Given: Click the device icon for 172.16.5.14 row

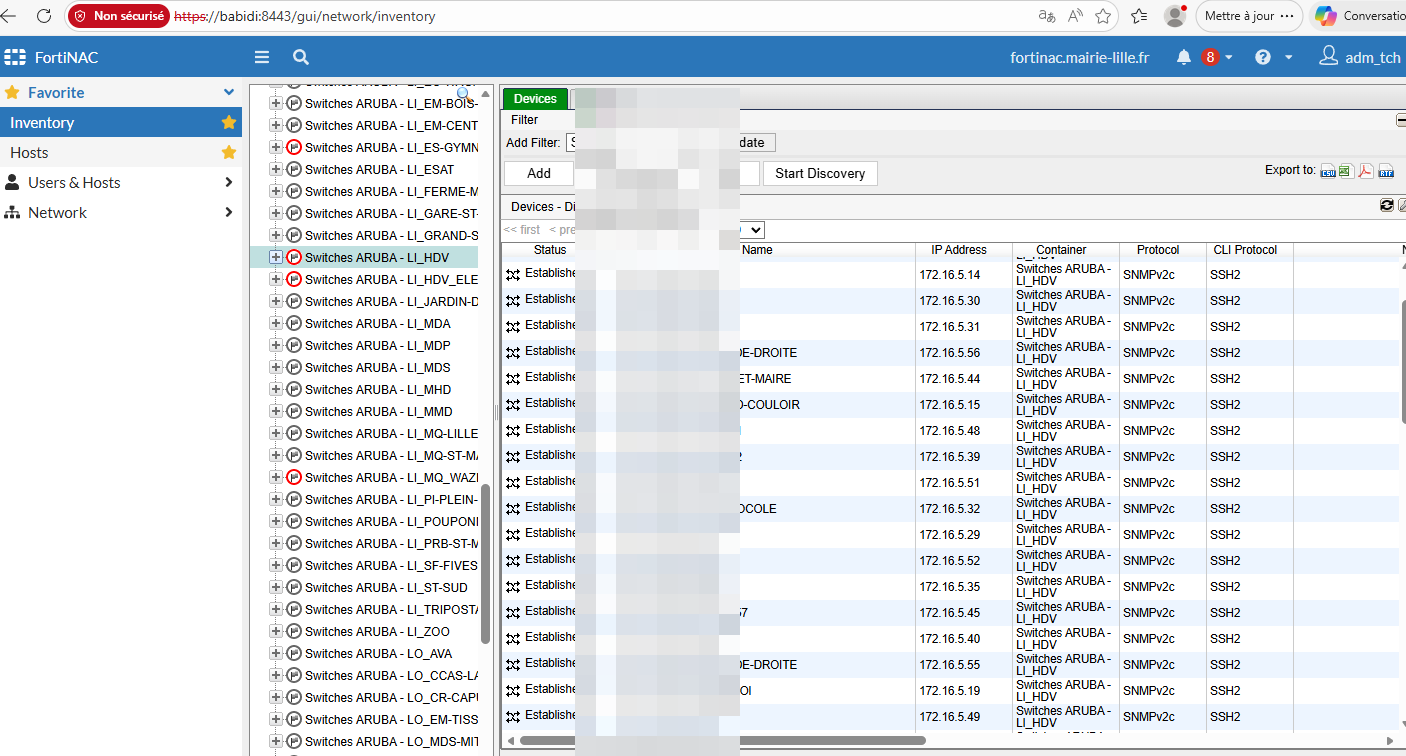Looking at the screenshot, I should (x=513, y=274).
